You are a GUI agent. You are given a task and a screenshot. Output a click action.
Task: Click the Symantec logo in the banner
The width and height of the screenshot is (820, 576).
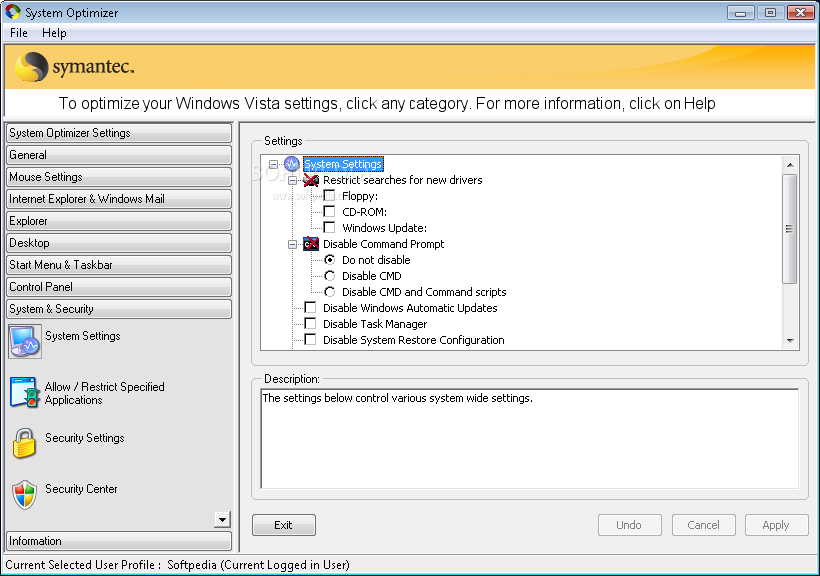coord(75,66)
